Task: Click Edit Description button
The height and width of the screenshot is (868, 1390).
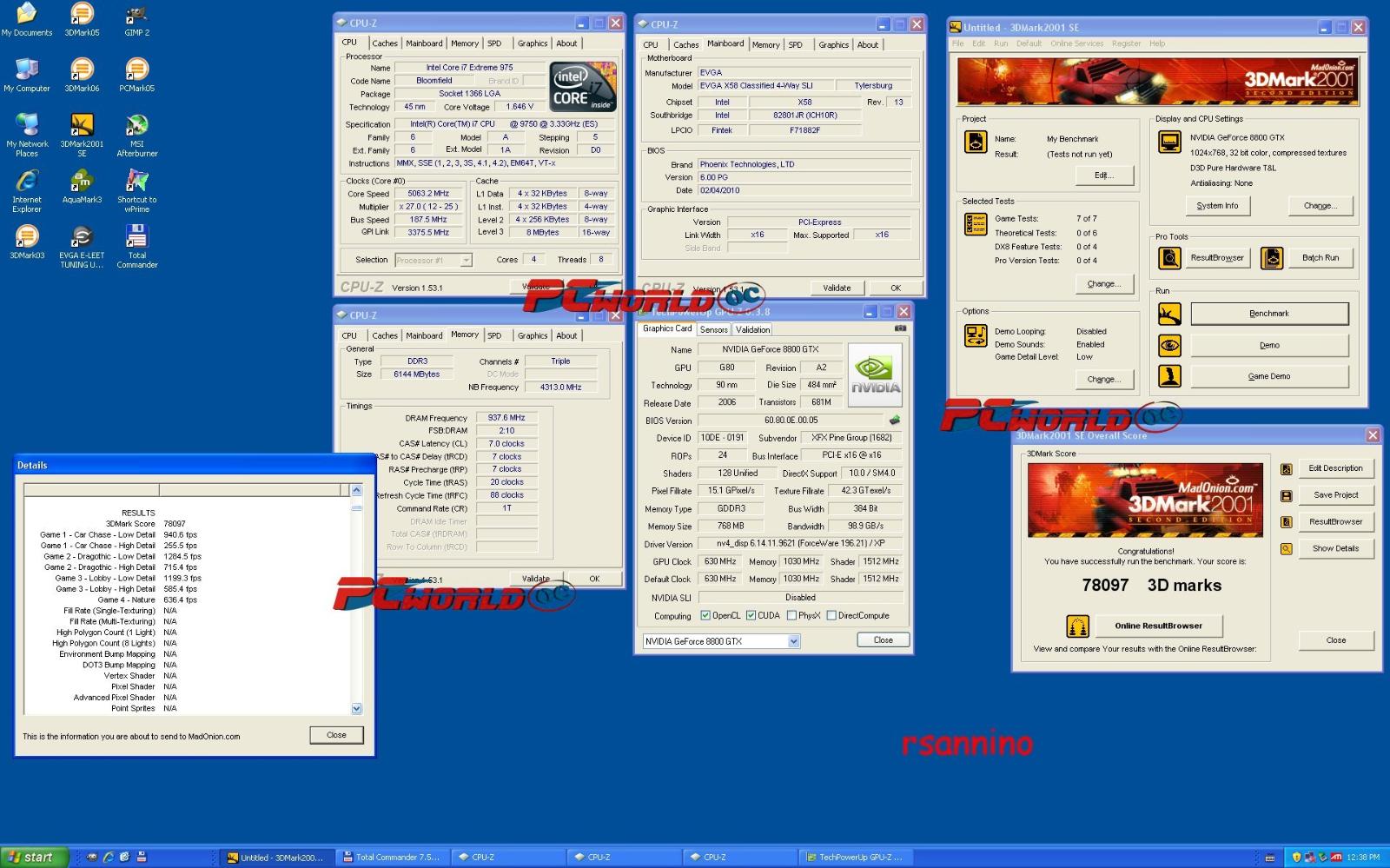Action: (1335, 468)
